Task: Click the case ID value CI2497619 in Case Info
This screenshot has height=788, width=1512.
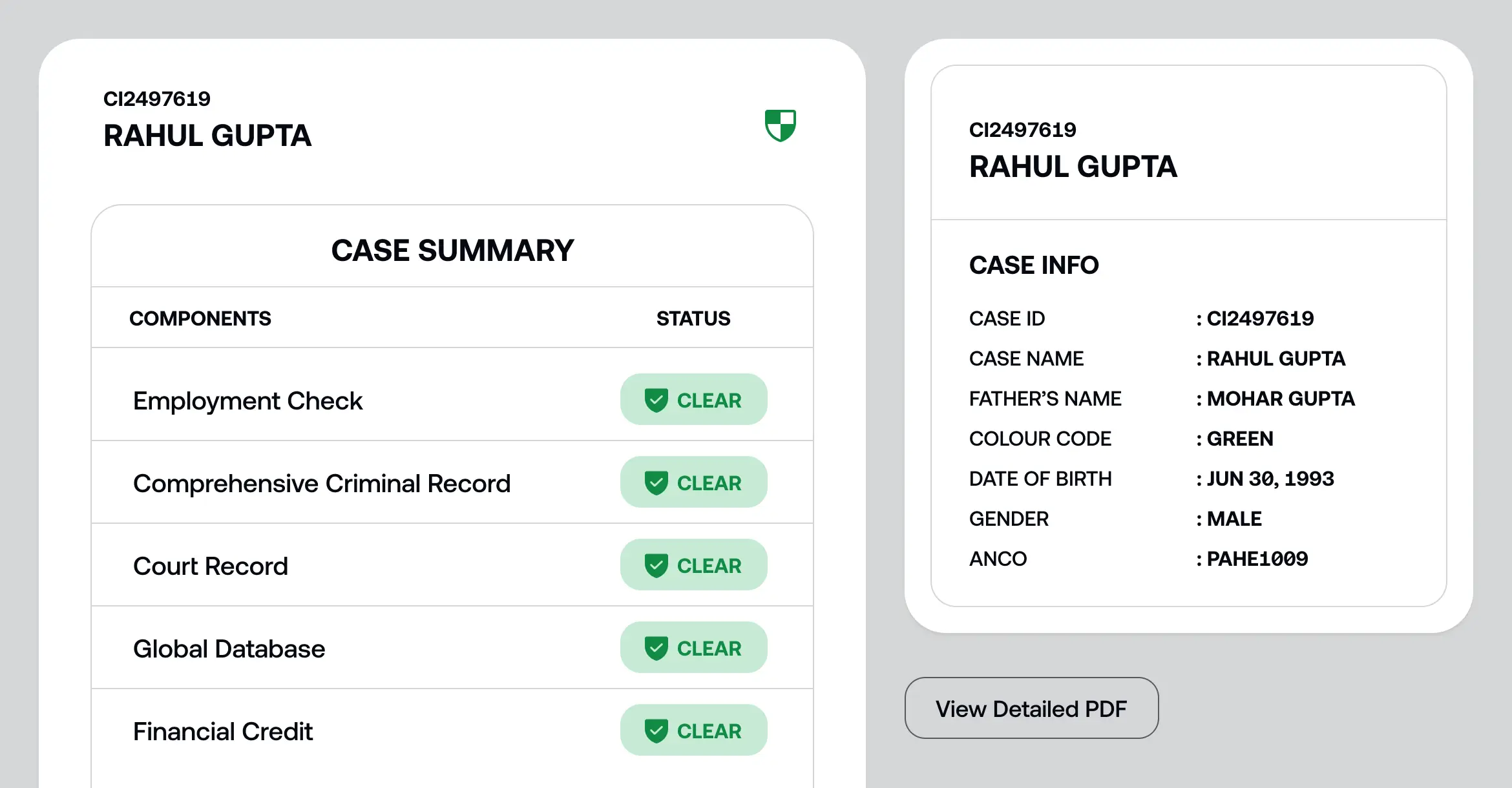Action: point(1260,318)
